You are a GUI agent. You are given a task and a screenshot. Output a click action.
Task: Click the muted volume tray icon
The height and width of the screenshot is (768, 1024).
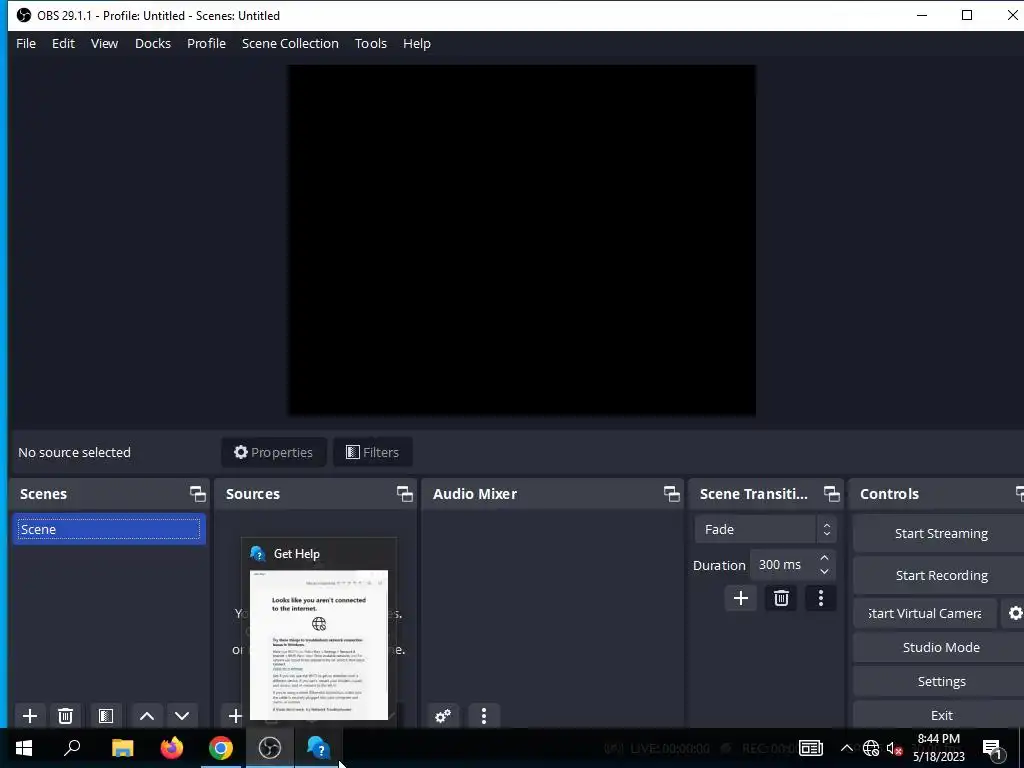[x=894, y=748]
